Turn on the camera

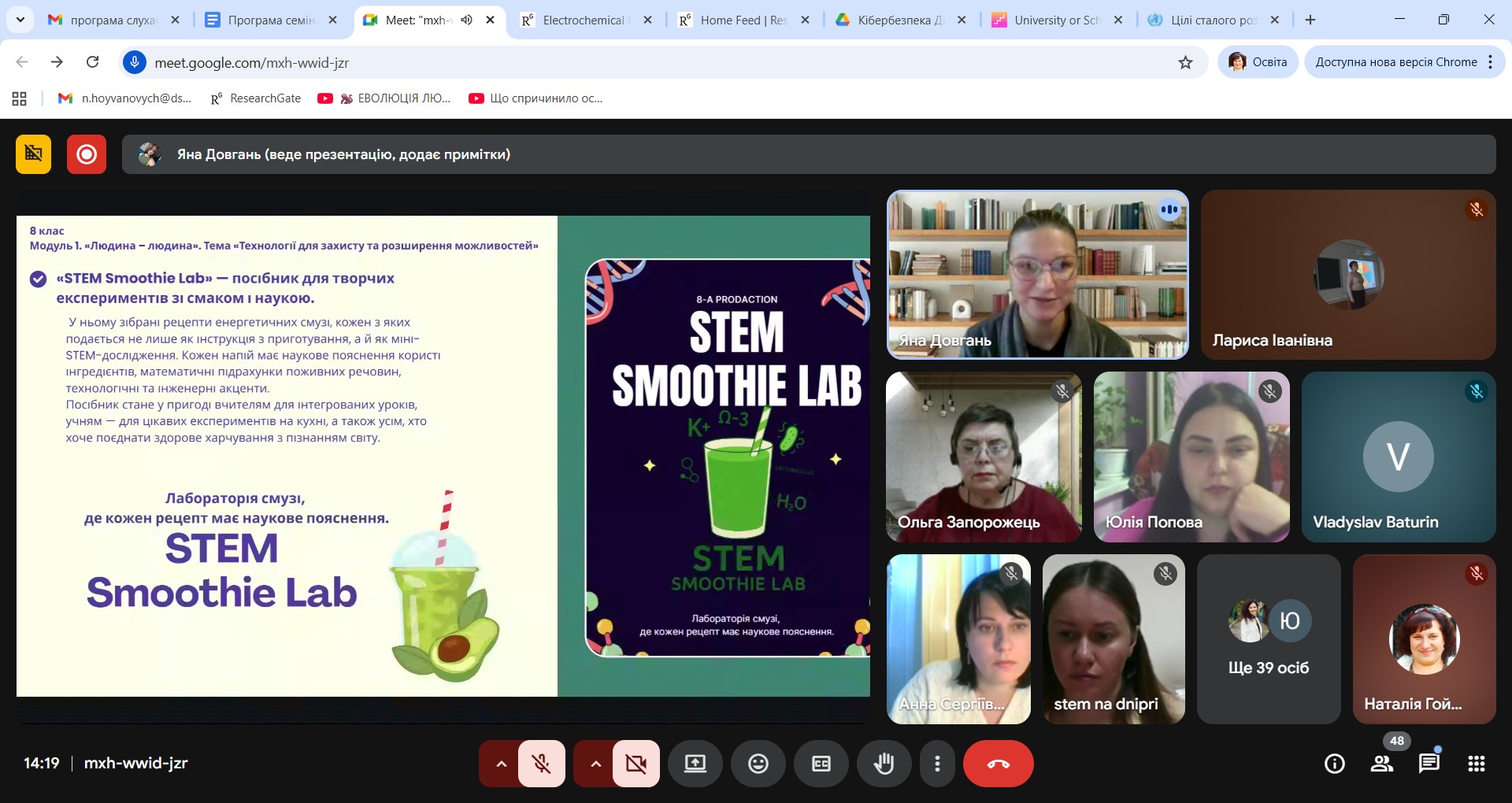point(636,764)
